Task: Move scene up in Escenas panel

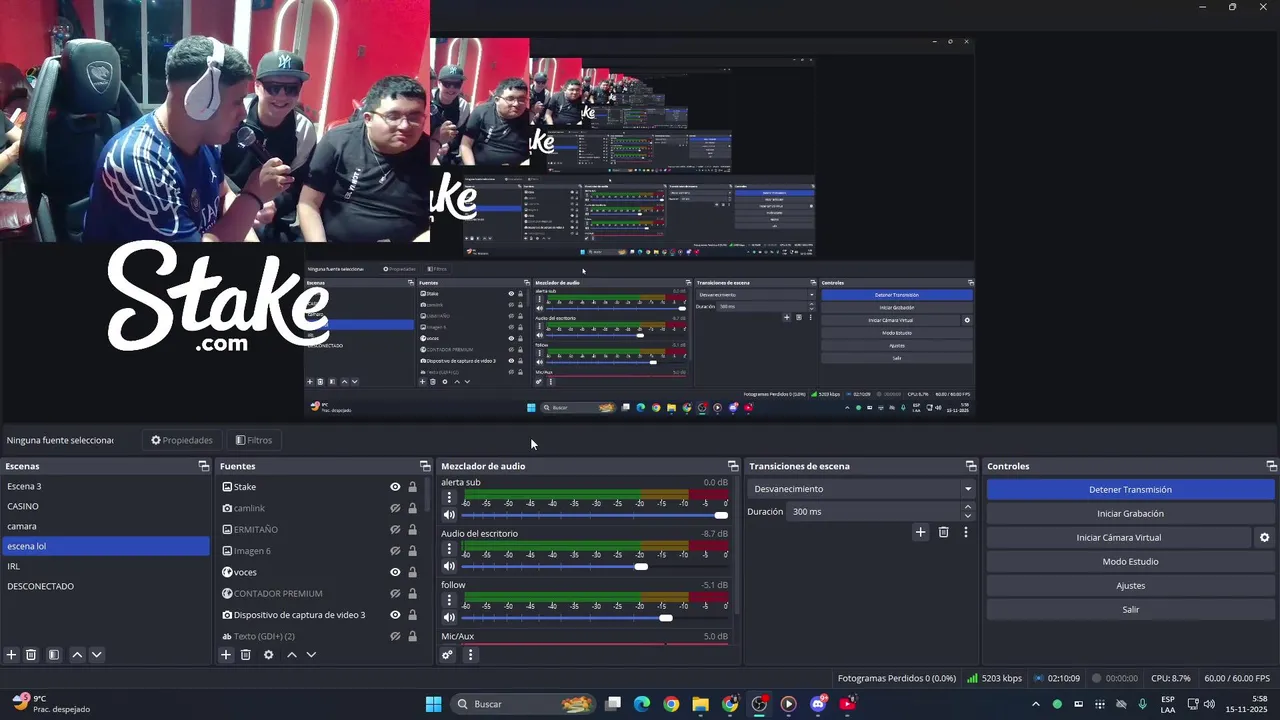Action: (x=77, y=655)
